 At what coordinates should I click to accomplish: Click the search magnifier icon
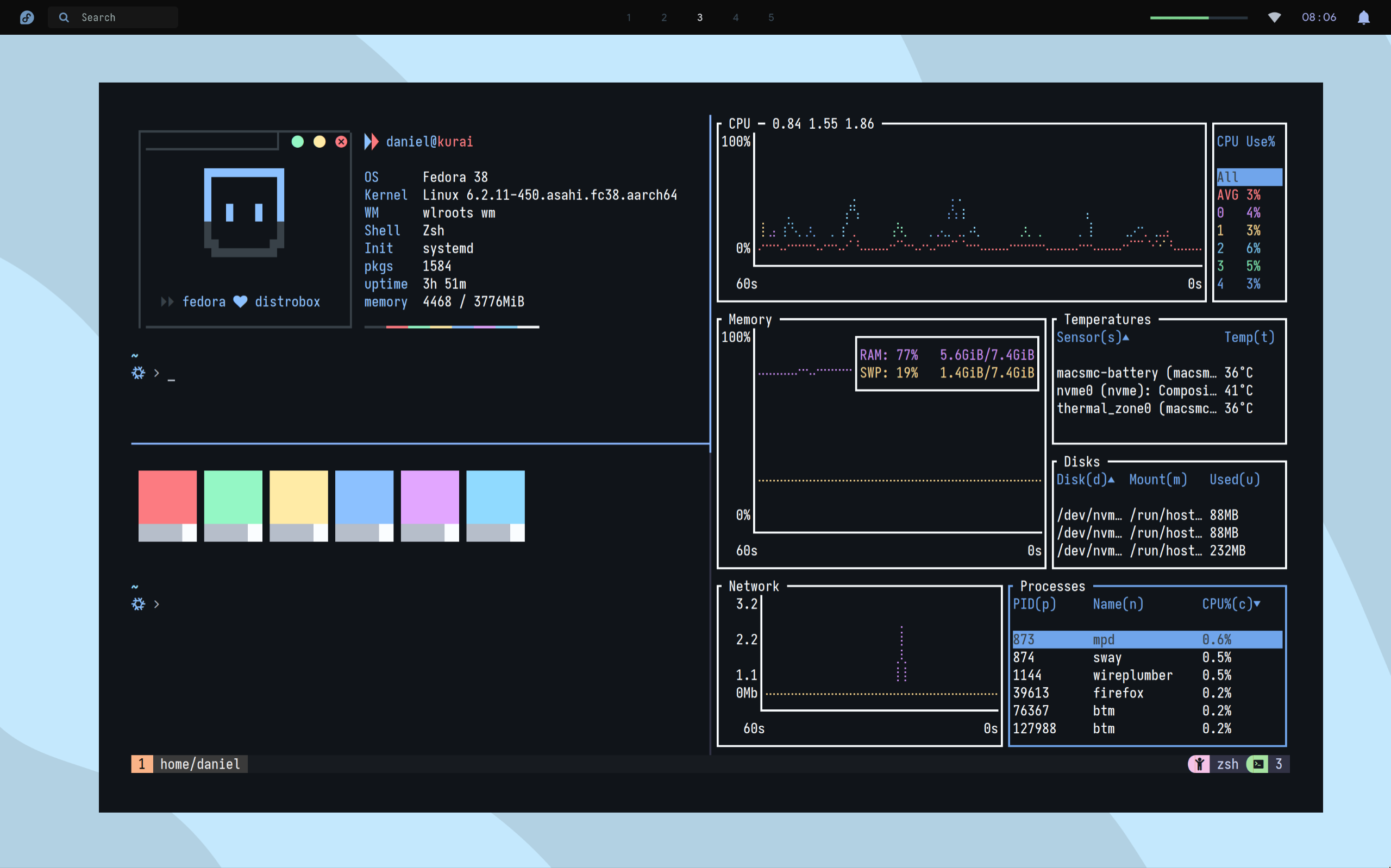63,17
